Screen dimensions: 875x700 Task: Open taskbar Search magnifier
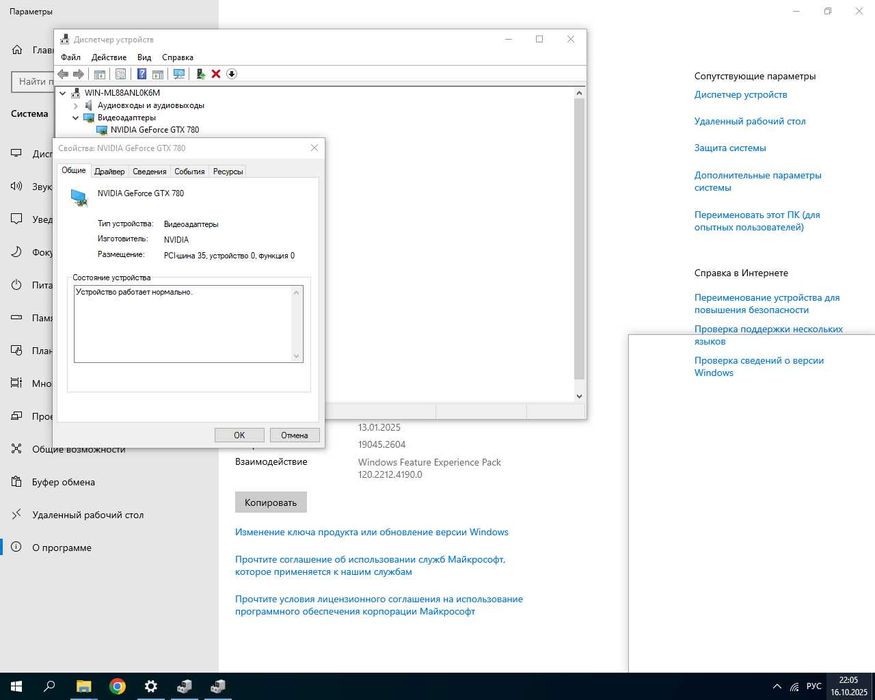tap(49, 686)
